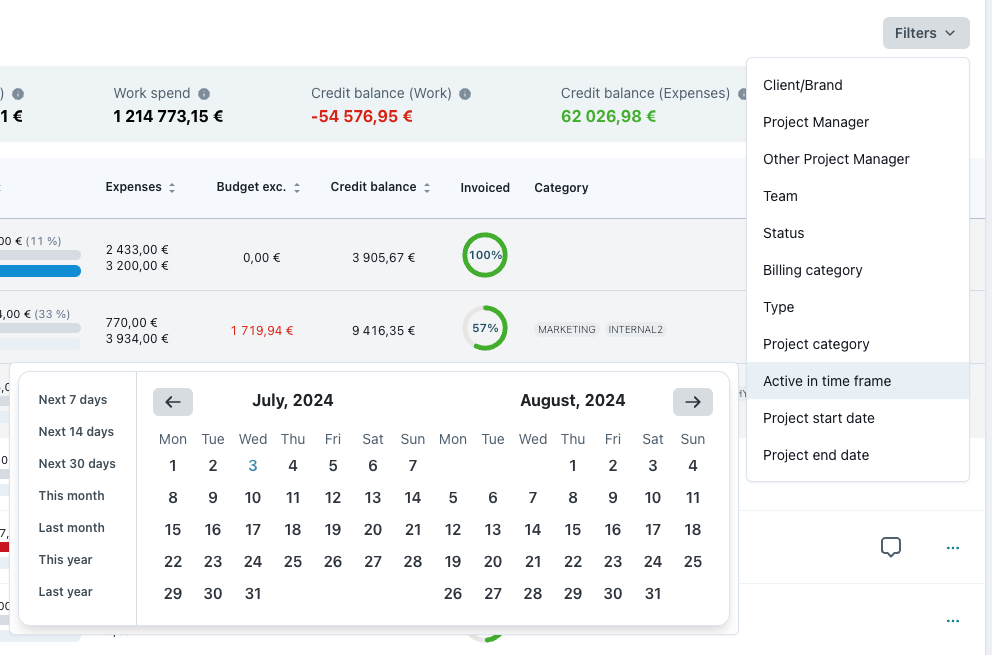This screenshot has width=992, height=655.
Task: Click the August, 2024 month heading
Action: pos(573,401)
